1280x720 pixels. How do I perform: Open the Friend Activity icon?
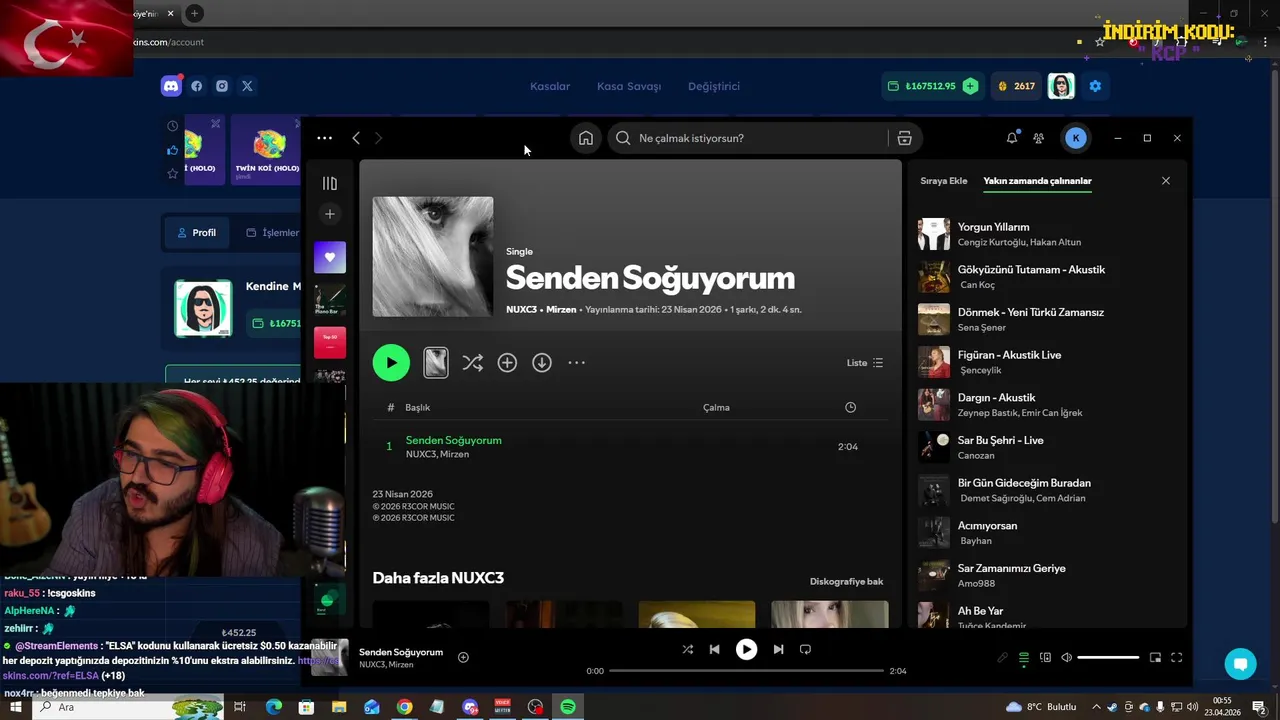tap(1039, 138)
